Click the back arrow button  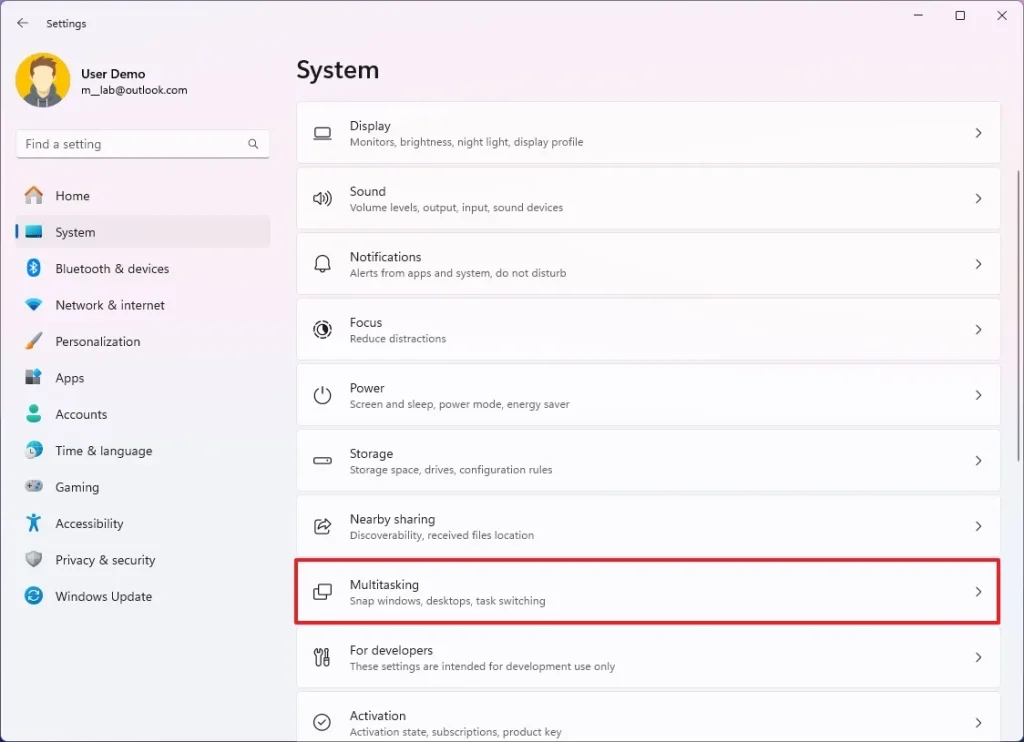point(22,23)
